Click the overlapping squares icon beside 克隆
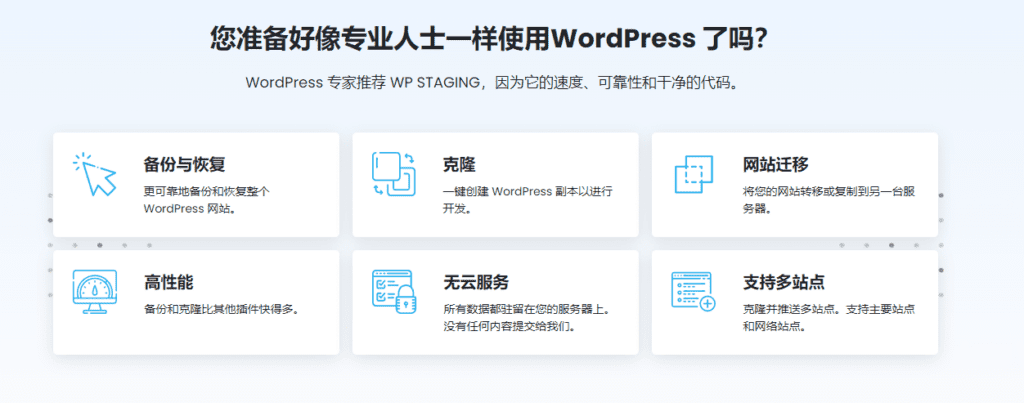 [x=394, y=174]
